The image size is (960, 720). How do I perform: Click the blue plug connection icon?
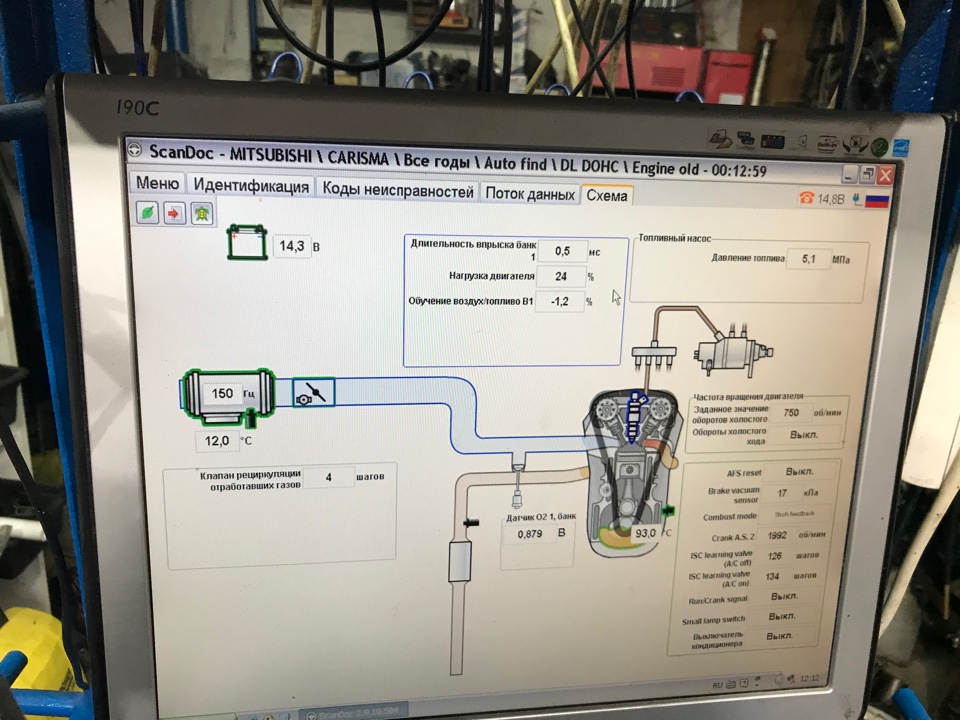[856, 200]
